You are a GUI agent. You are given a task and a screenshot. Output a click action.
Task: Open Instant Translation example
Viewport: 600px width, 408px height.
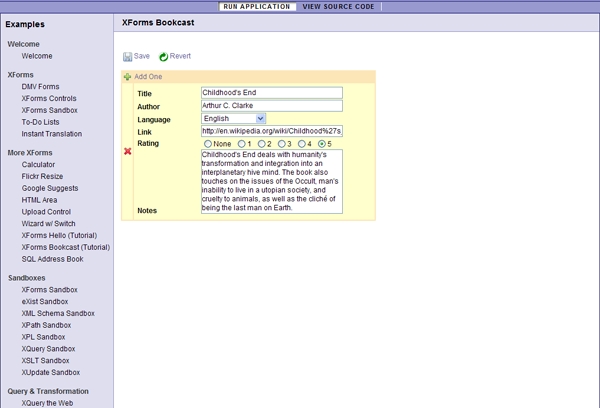[x=52, y=134]
